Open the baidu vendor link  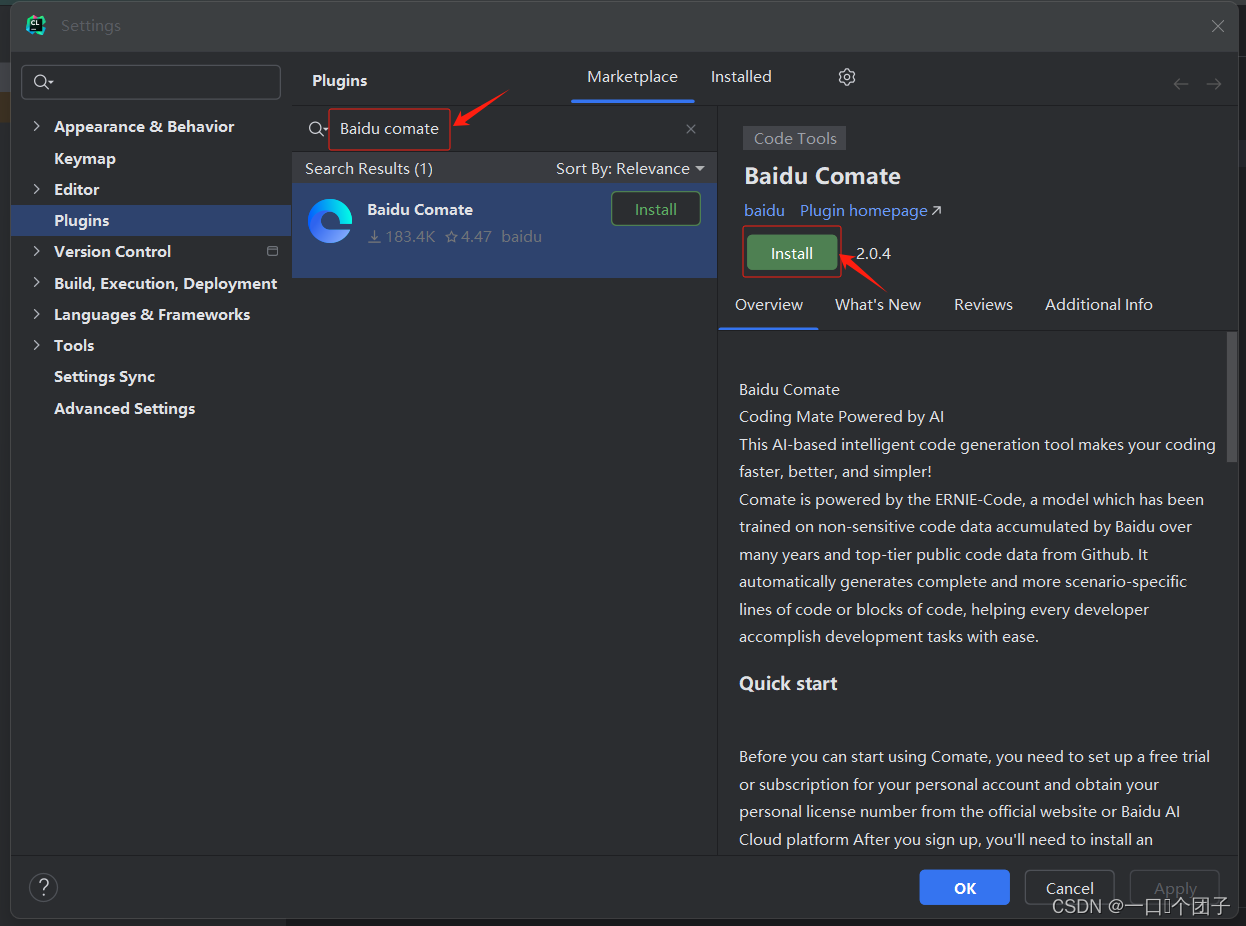point(764,211)
